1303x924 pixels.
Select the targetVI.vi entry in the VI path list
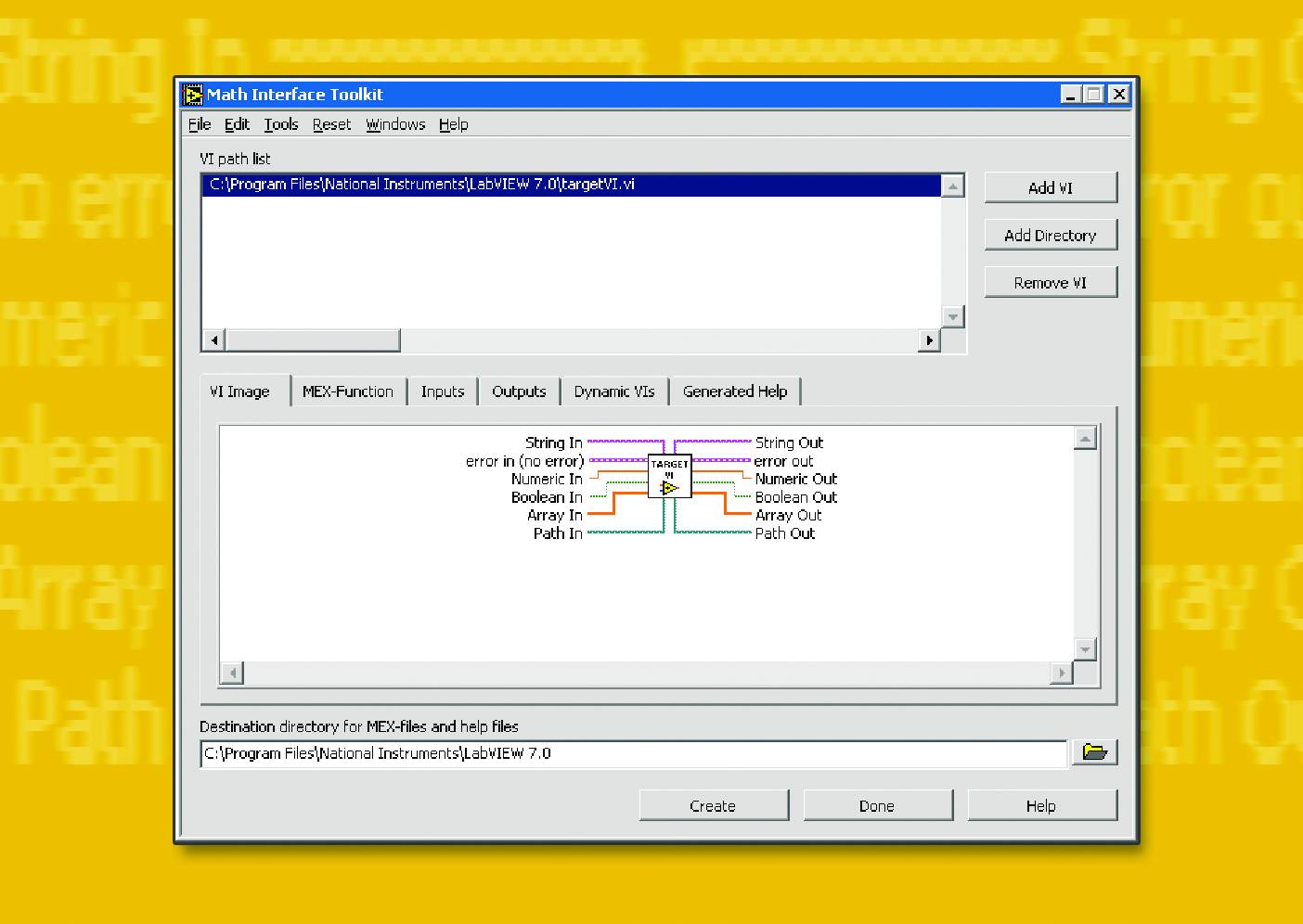click(557, 184)
